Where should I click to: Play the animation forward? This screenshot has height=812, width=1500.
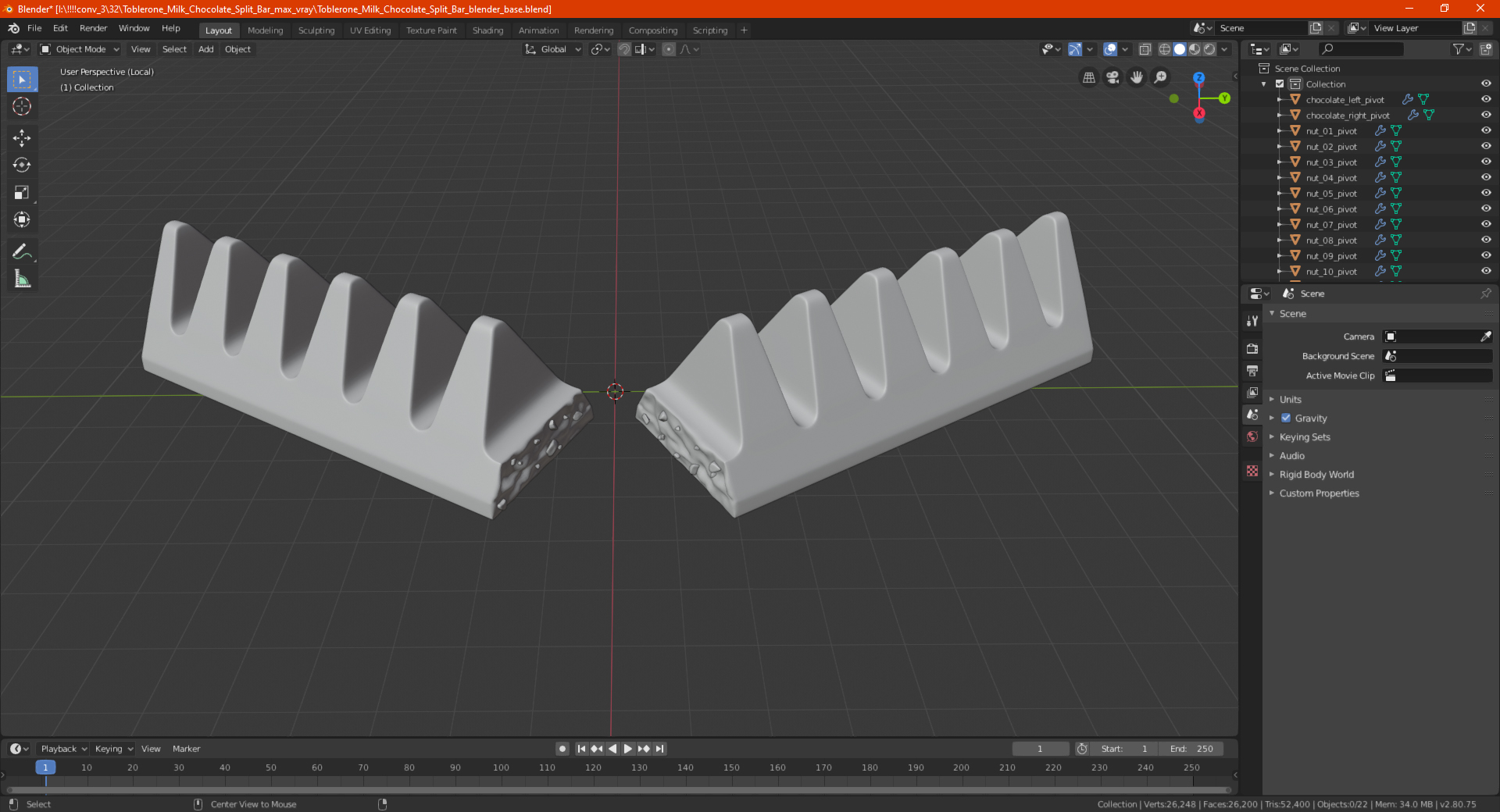(627, 749)
